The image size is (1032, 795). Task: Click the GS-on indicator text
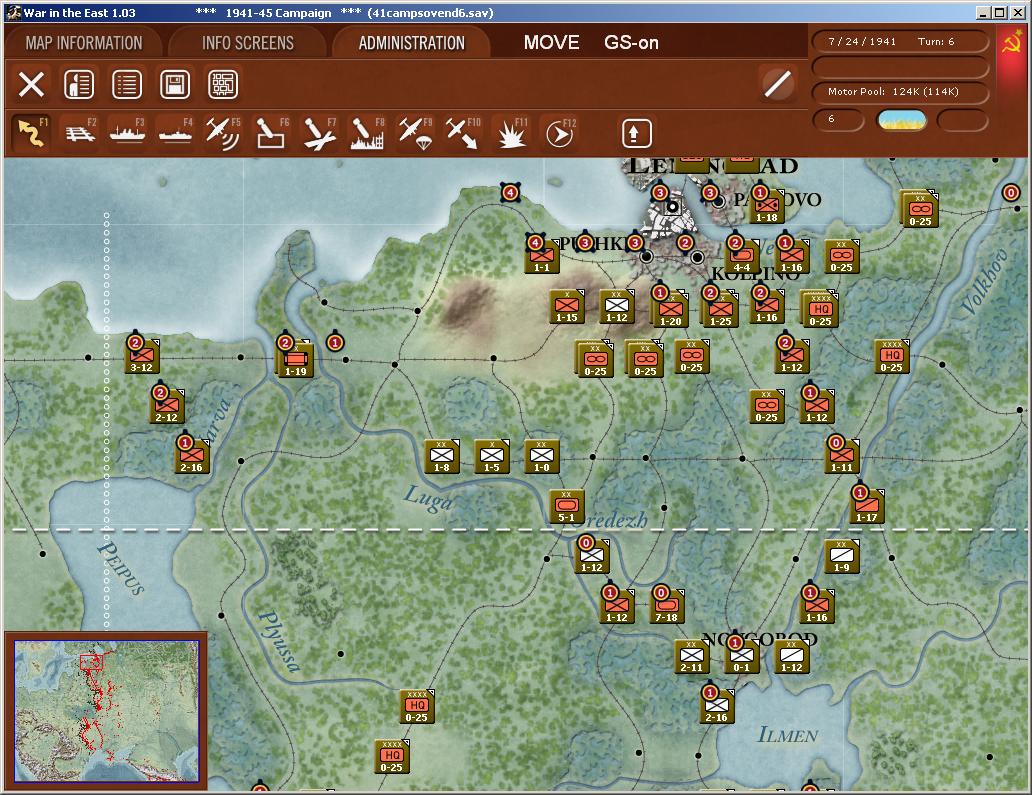[x=631, y=43]
